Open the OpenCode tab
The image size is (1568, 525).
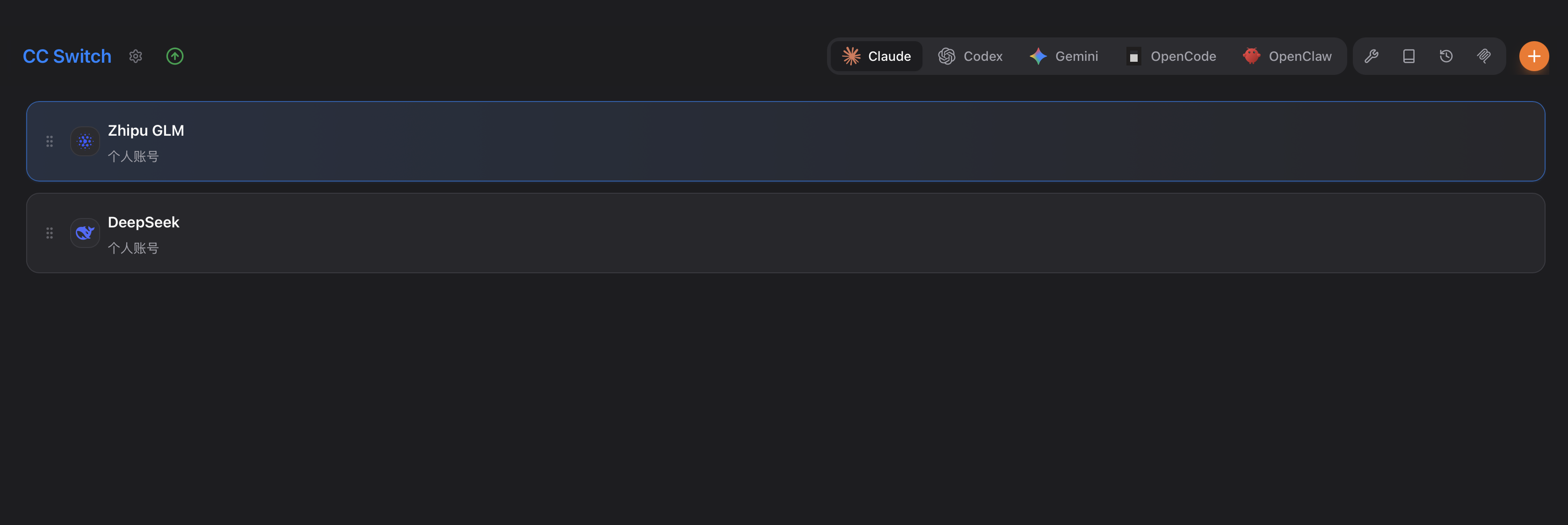click(1171, 56)
